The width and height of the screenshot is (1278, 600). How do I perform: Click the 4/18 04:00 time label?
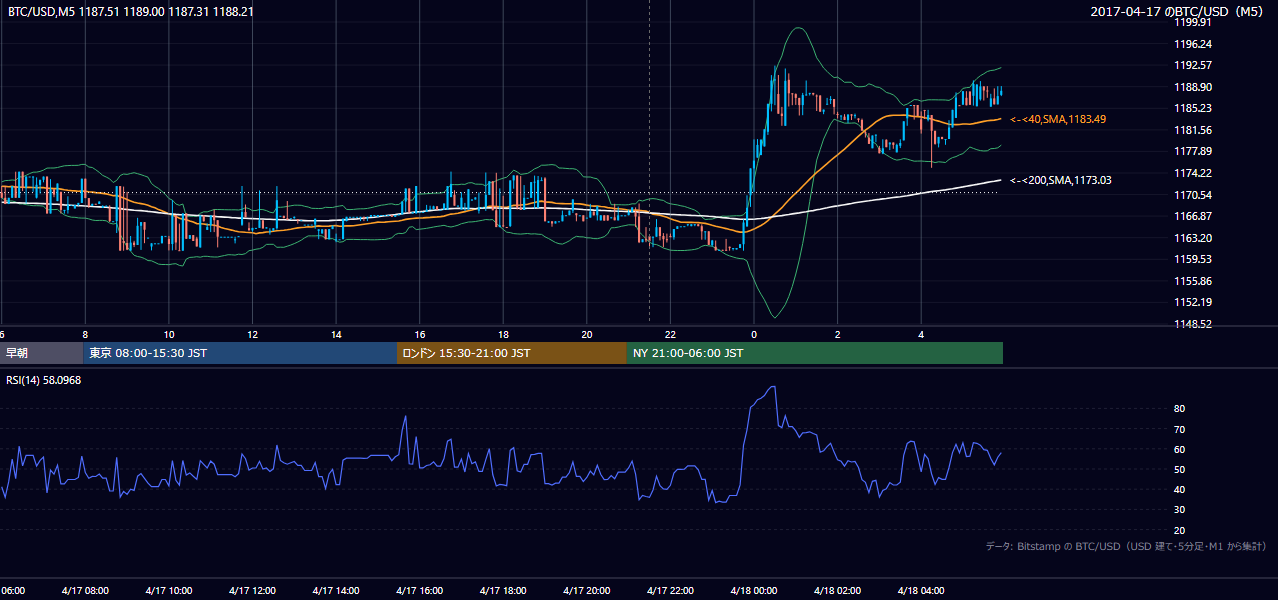[x=921, y=591]
